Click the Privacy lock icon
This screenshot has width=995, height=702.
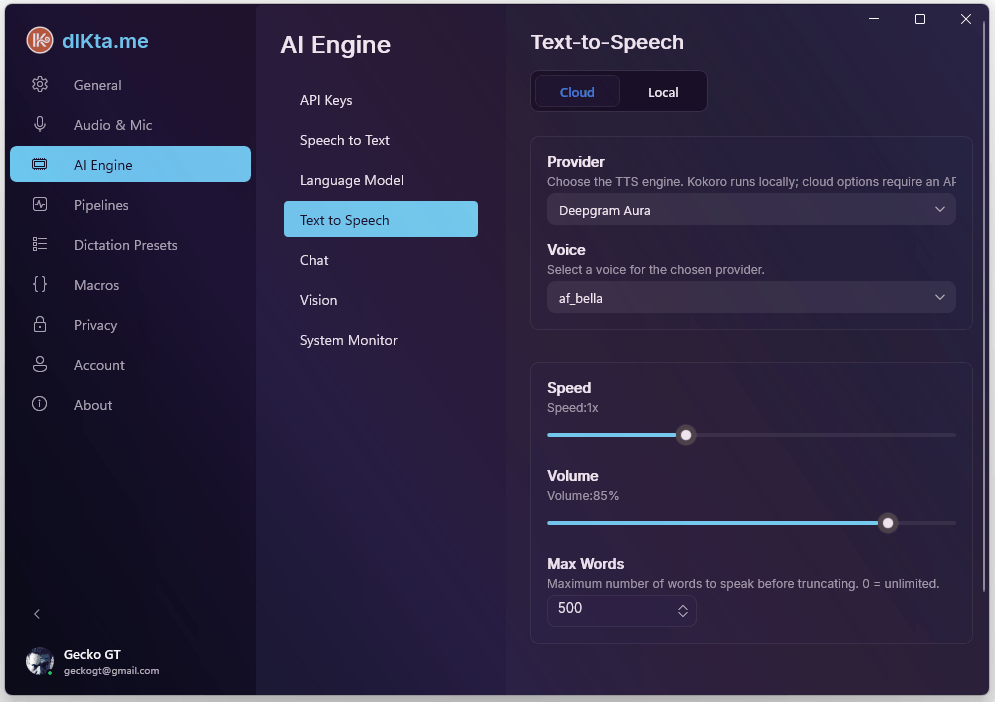[x=40, y=324]
